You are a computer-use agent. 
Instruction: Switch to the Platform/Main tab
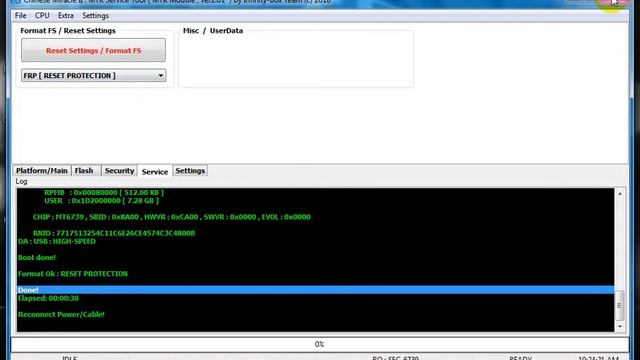42,171
